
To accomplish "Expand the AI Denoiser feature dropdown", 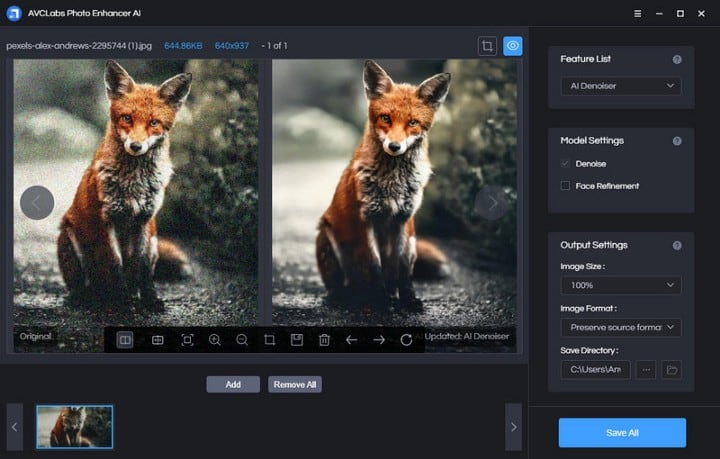I will pos(621,86).
